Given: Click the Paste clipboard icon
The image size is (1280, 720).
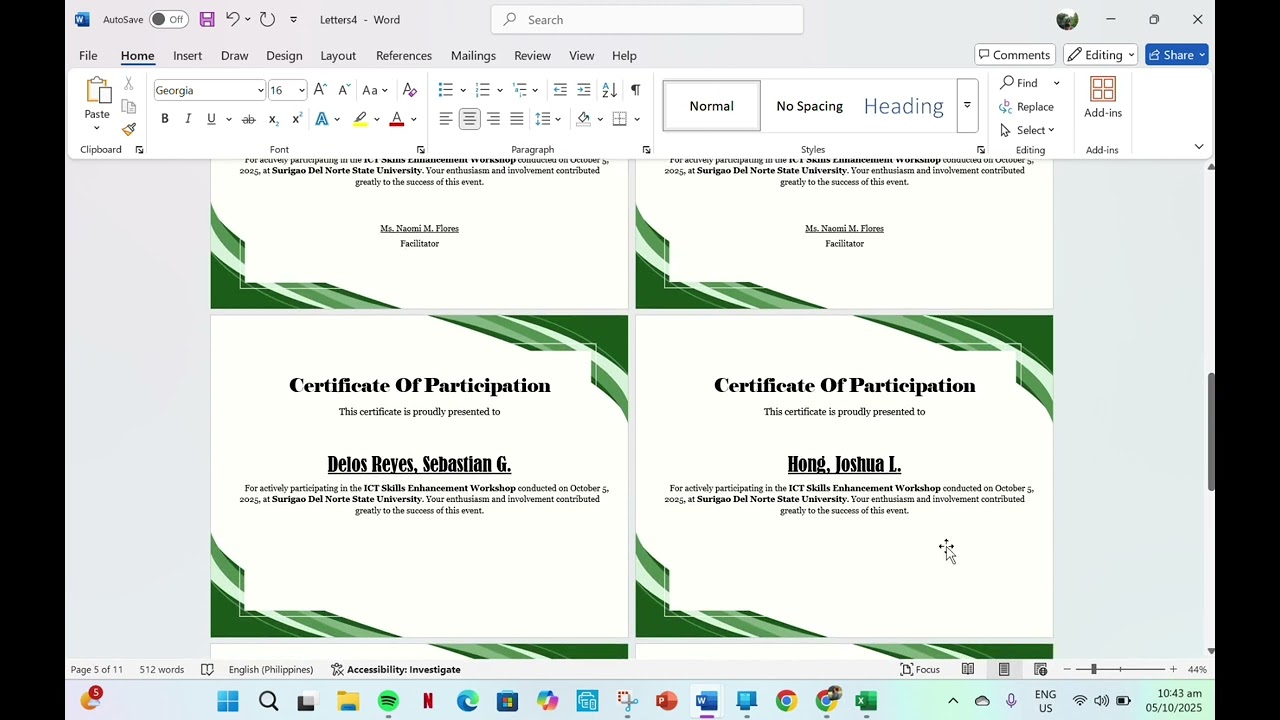Looking at the screenshot, I should click(x=97, y=91).
